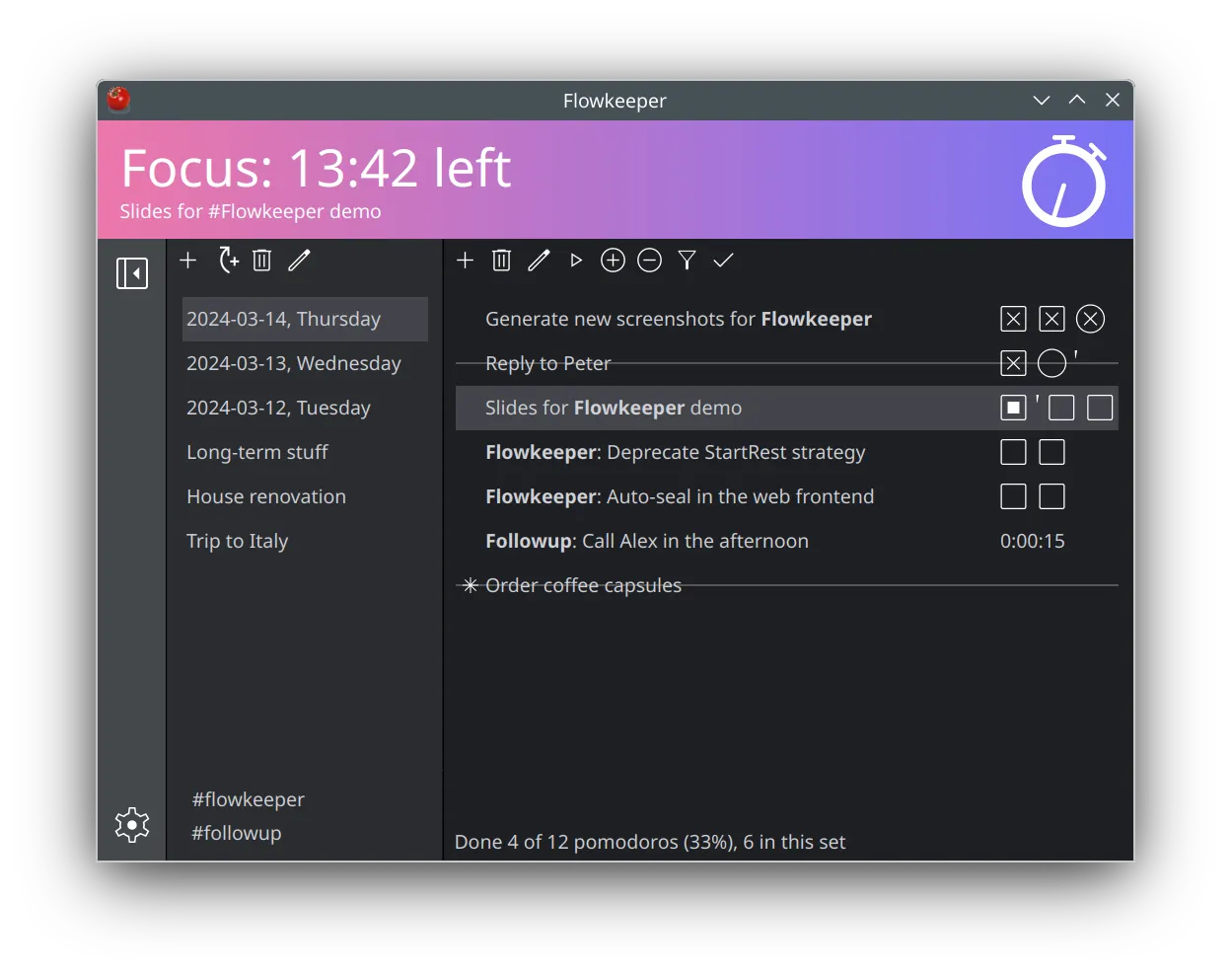Select the #flowkeeper tag
Image resolution: width=1232 pixels, height=976 pixels.
pos(249,799)
